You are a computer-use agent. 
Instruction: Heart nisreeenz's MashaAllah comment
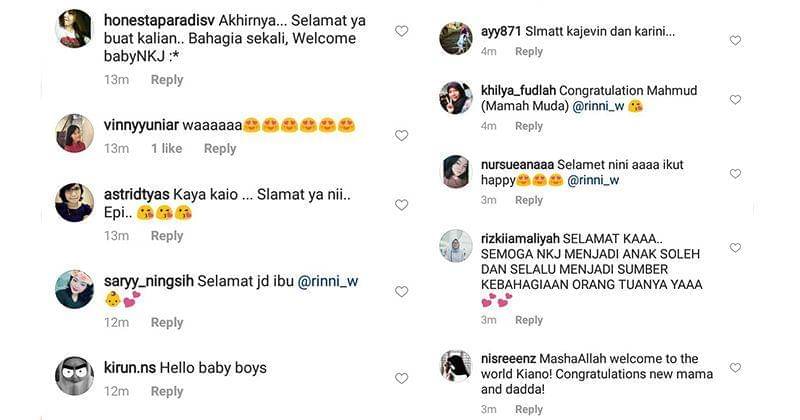coord(735,368)
